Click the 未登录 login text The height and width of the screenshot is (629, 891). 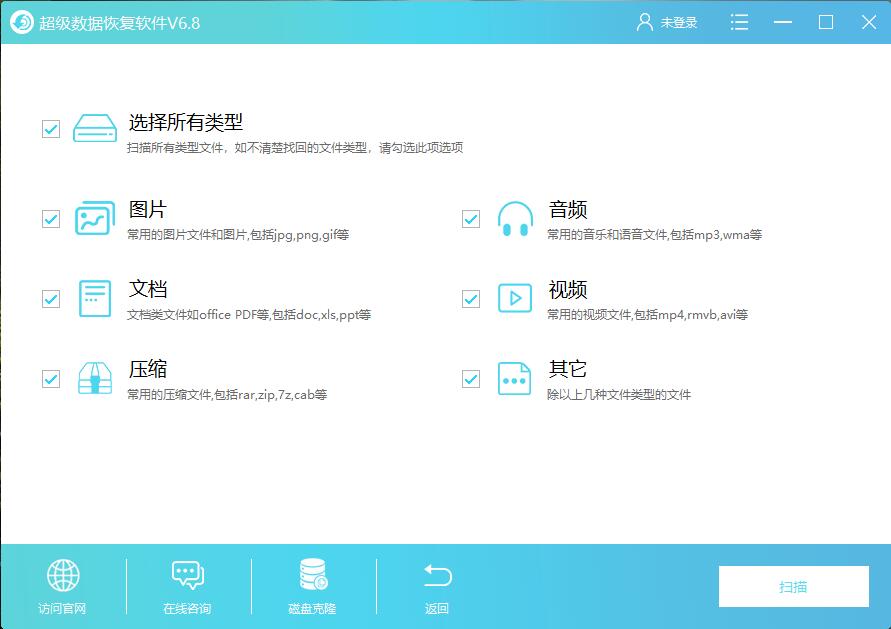point(678,23)
